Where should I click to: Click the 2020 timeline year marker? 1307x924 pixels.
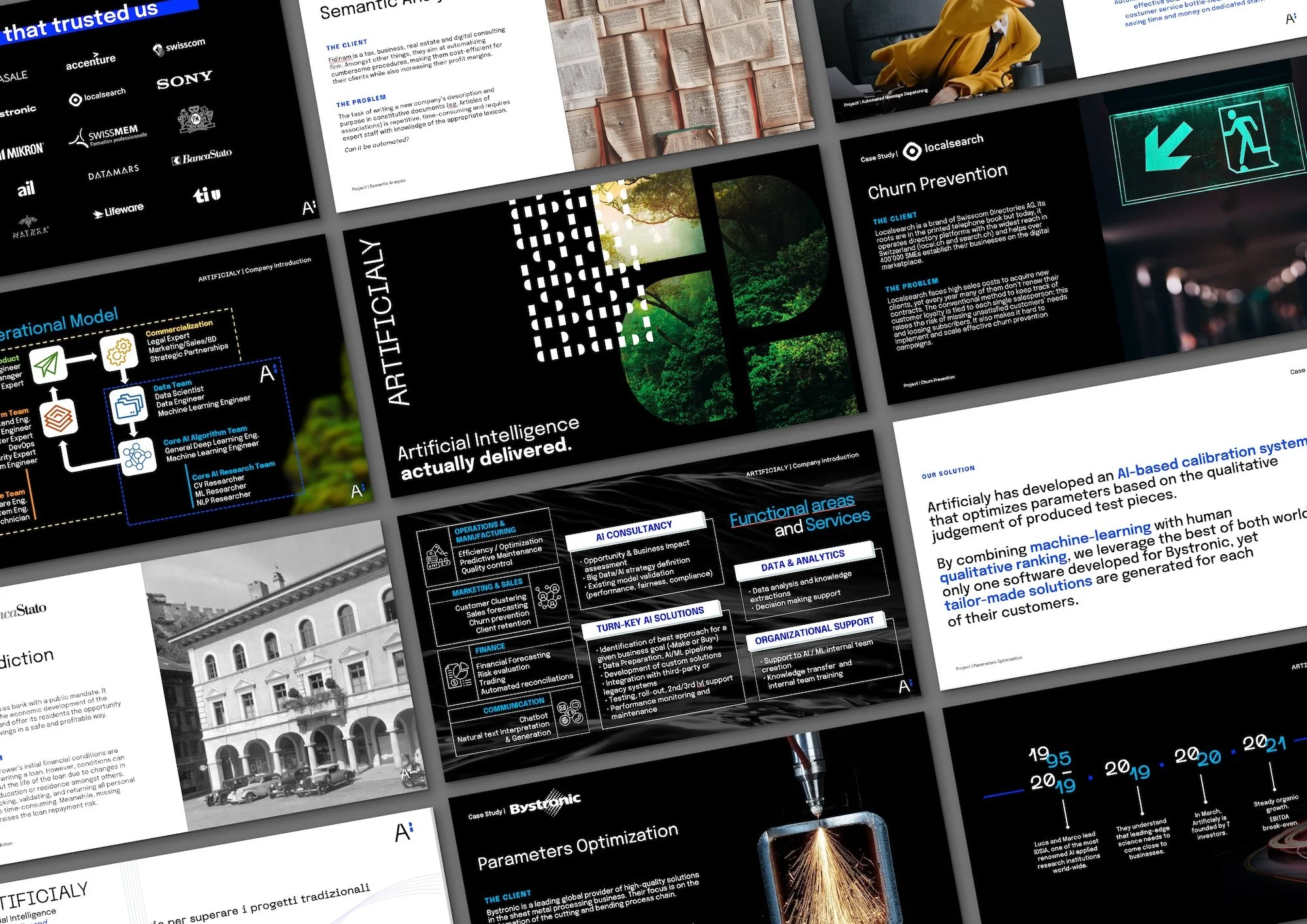tap(1197, 756)
